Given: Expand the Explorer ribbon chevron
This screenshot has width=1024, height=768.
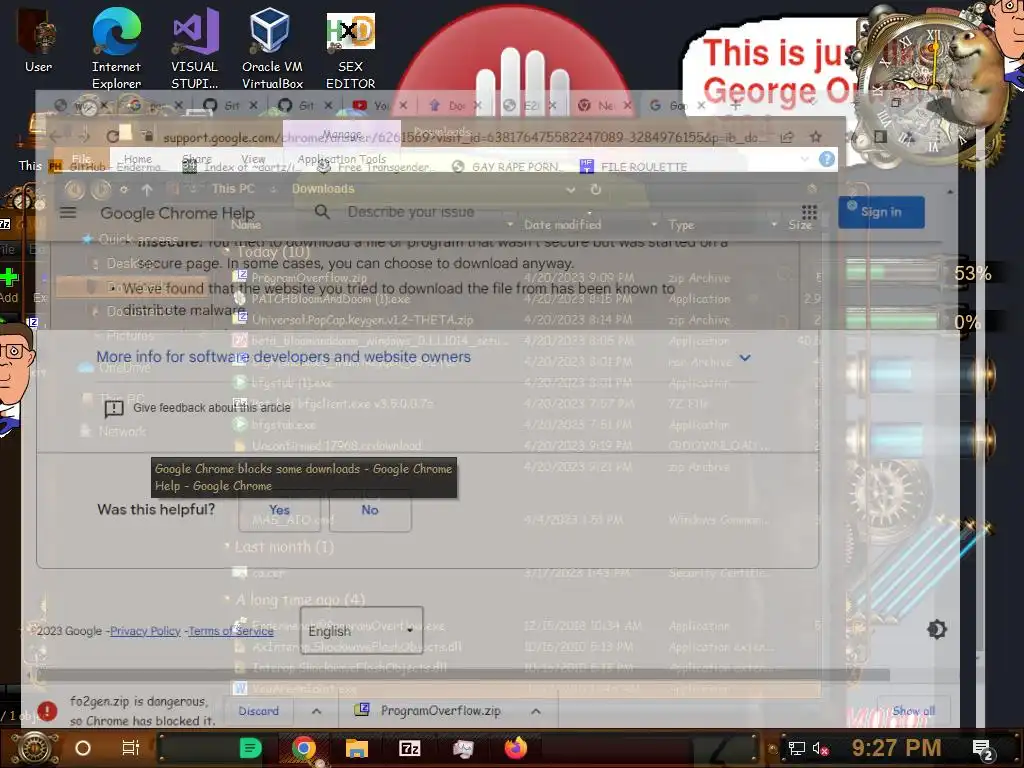Looking at the screenshot, I should 805,159.
